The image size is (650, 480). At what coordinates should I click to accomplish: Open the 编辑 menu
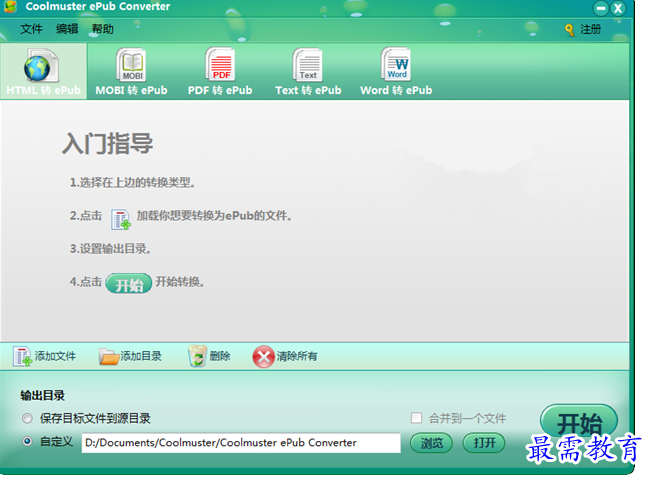pos(67,29)
